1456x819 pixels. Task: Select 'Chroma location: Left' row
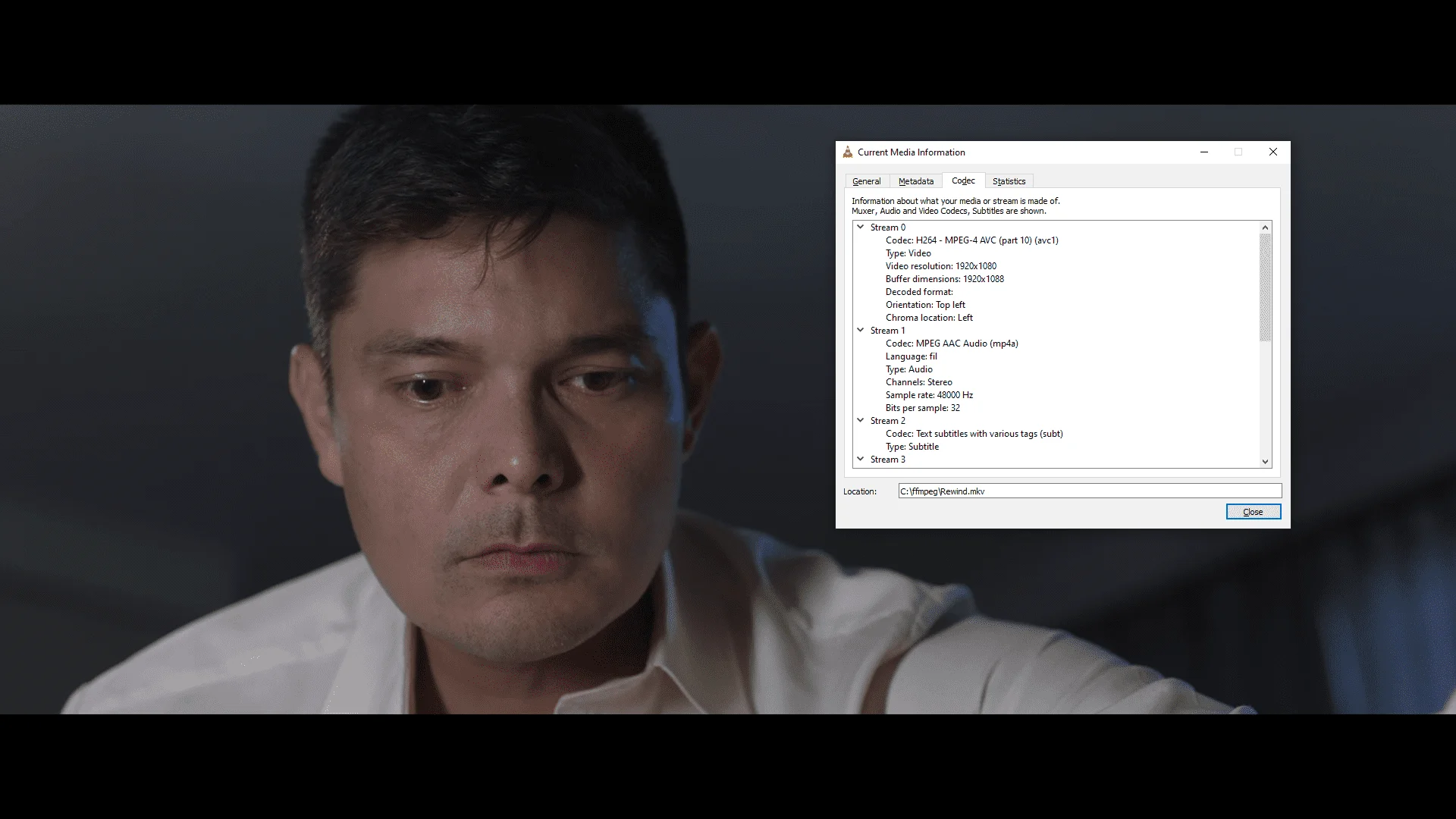click(x=929, y=318)
